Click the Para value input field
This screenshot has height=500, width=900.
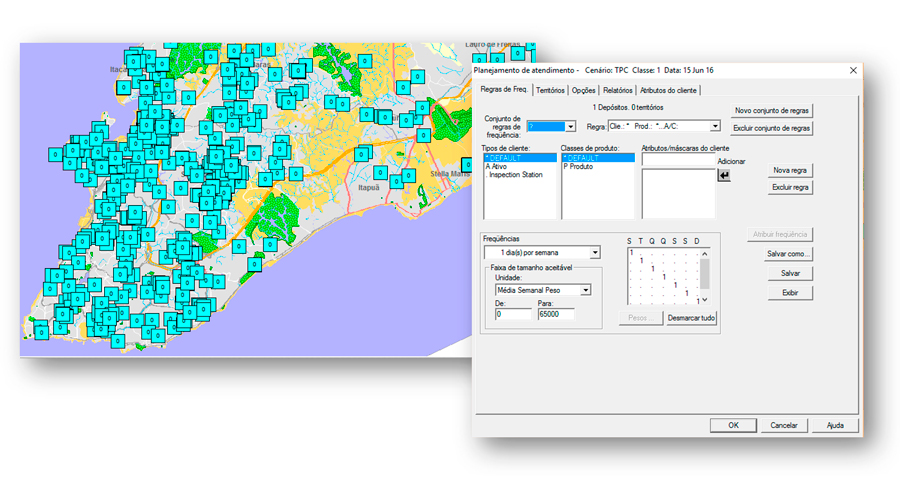tap(555, 314)
